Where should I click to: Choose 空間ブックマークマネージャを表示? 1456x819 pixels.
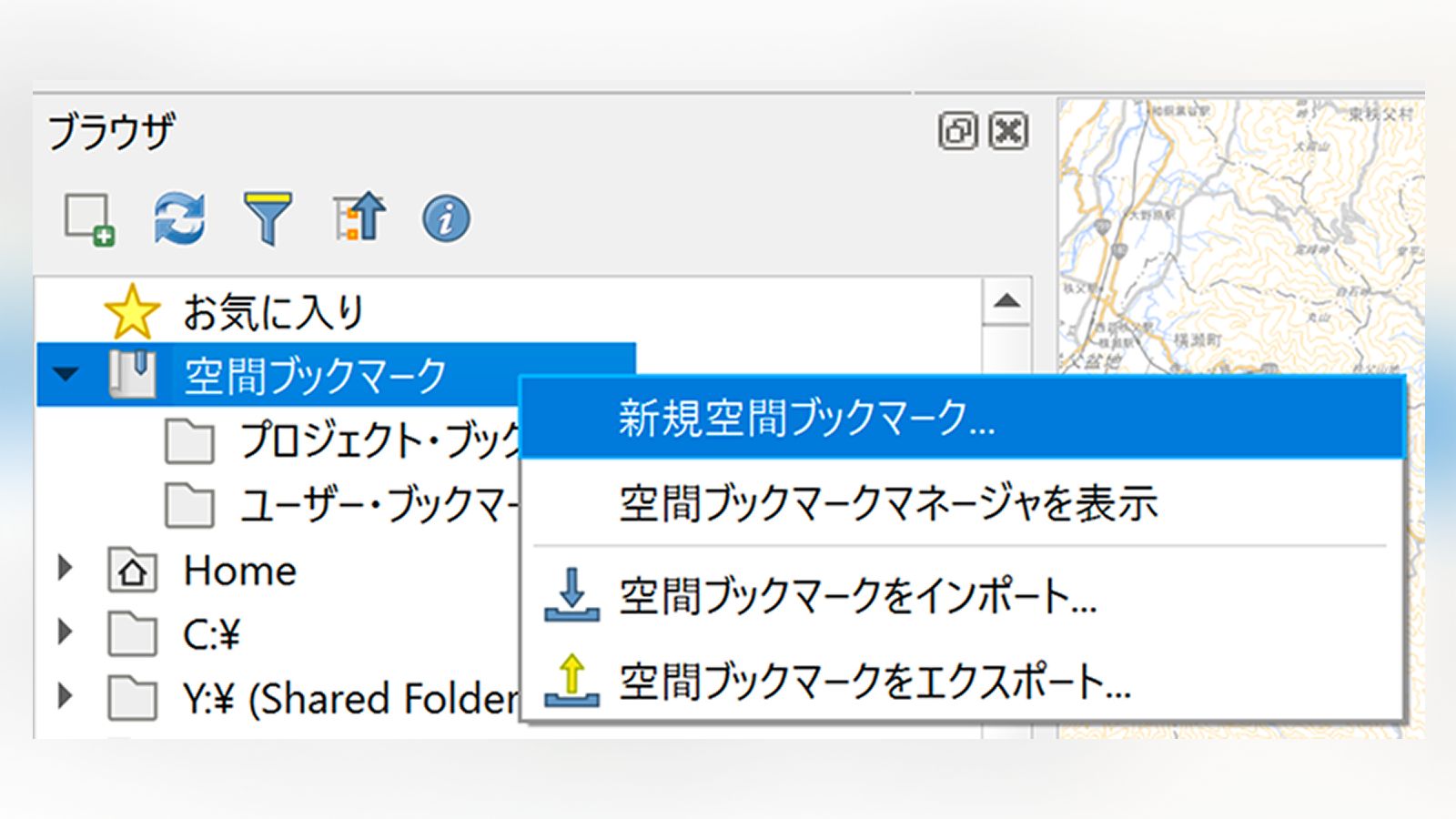click(964, 502)
